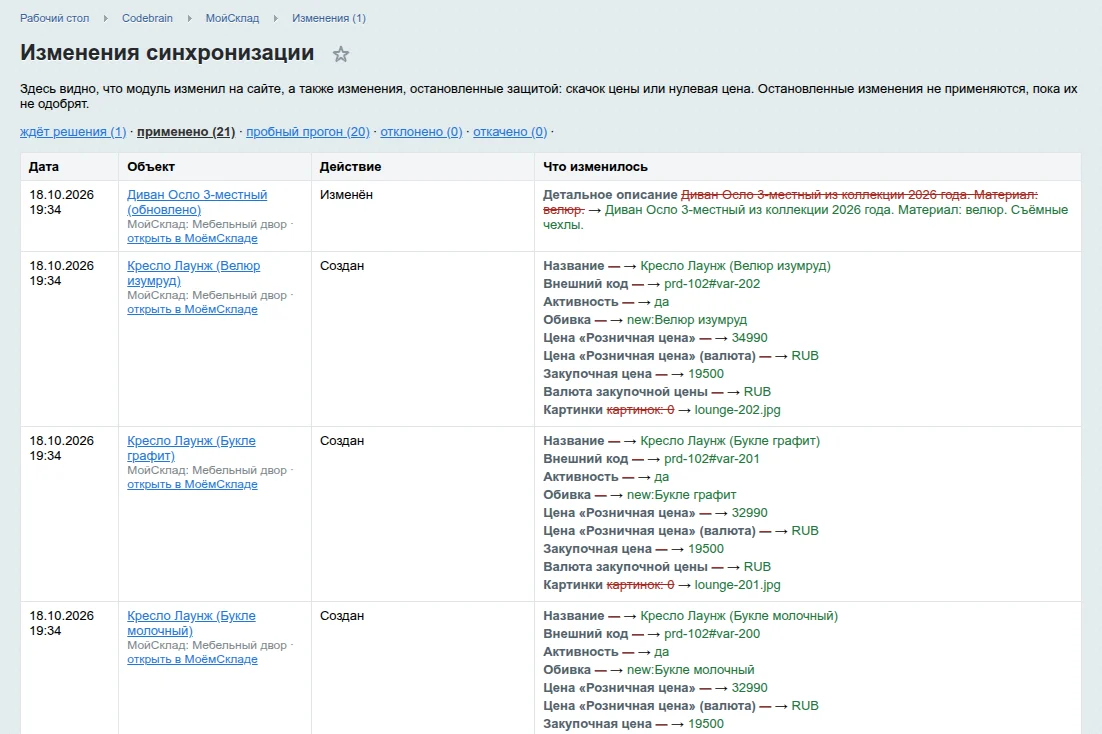The width and height of the screenshot is (1102, 734).
Task: Click upholstery value new:Букле графит
Action: [x=682, y=495]
